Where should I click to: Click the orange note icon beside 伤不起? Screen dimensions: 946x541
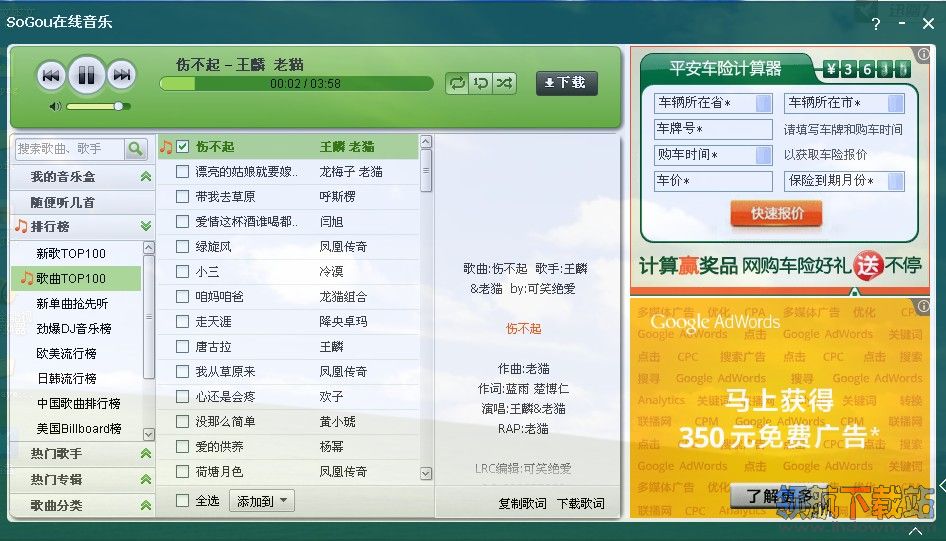[x=166, y=146]
